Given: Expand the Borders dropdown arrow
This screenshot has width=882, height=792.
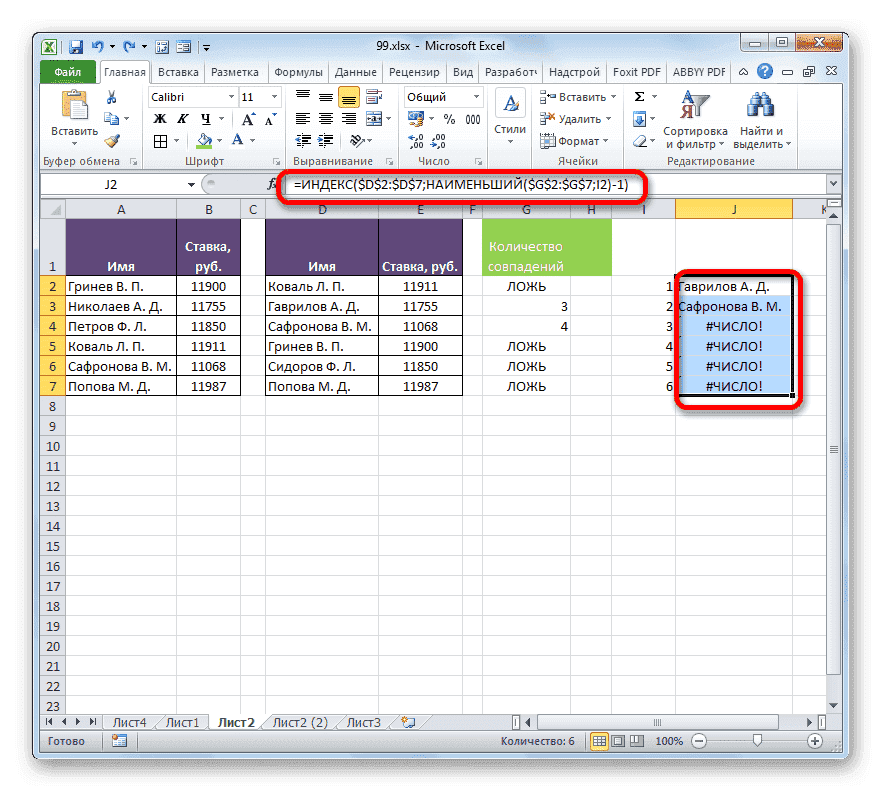Looking at the screenshot, I should click(177, 139).
